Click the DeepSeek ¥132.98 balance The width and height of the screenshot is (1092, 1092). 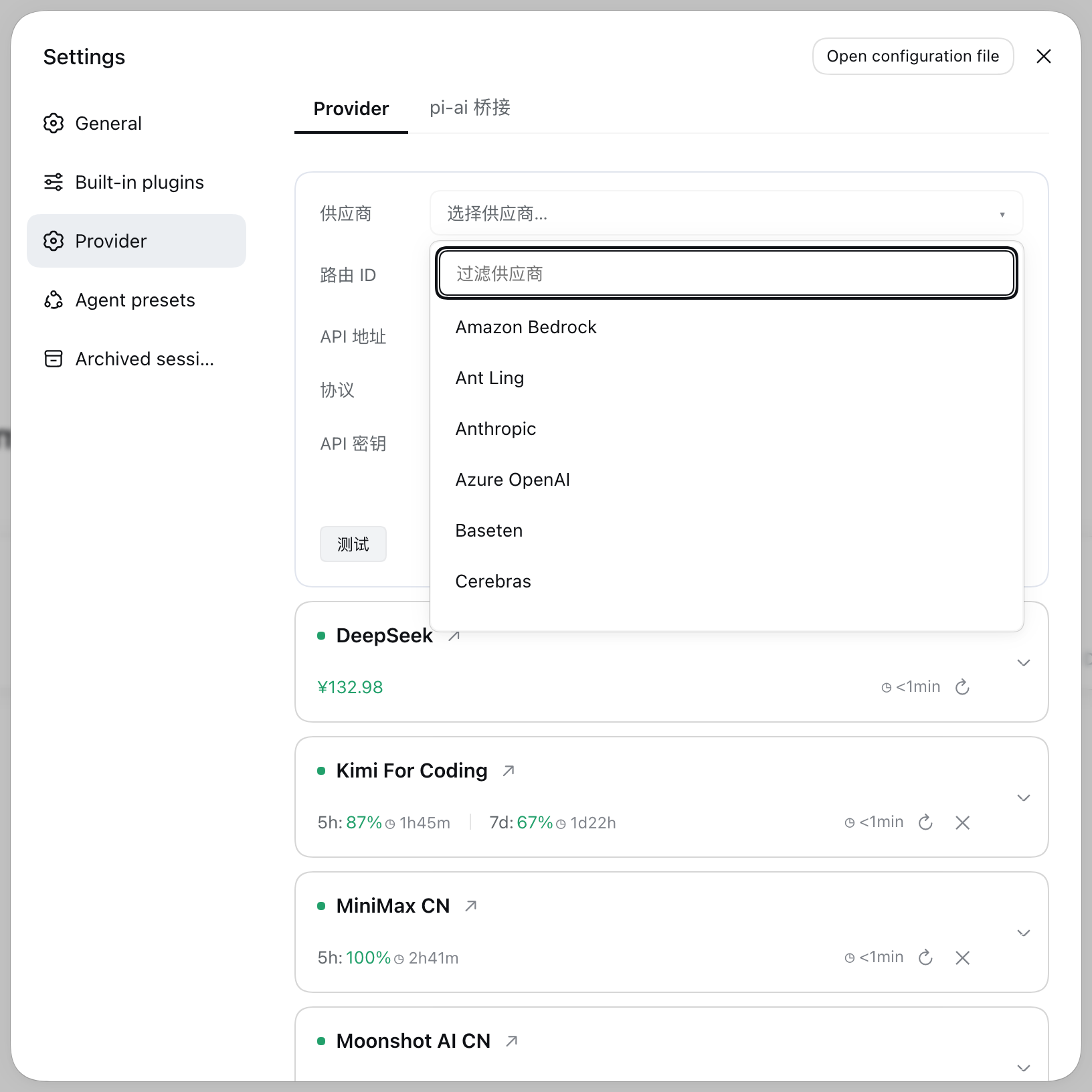click(350, 687)
